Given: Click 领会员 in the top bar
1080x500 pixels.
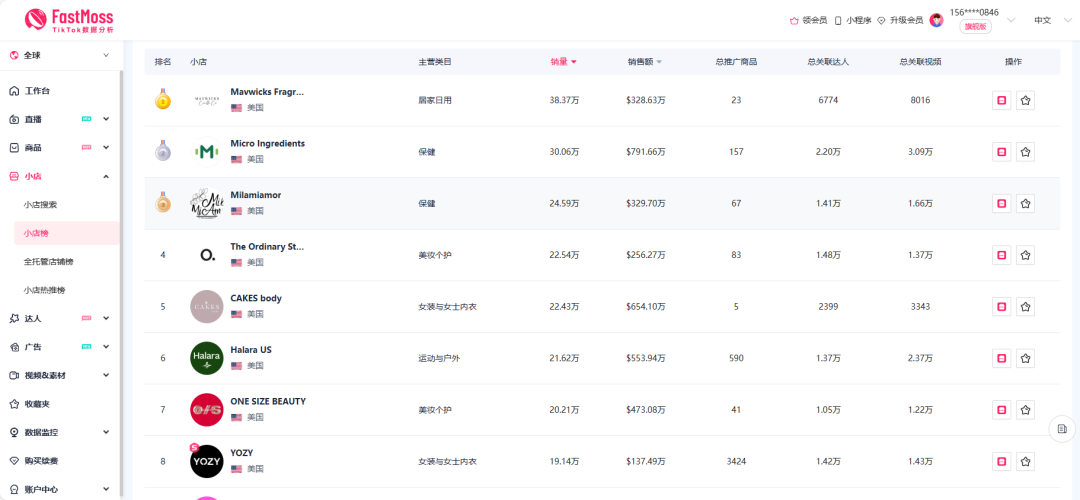Looking at the screenshot, I should pos(808,21).
